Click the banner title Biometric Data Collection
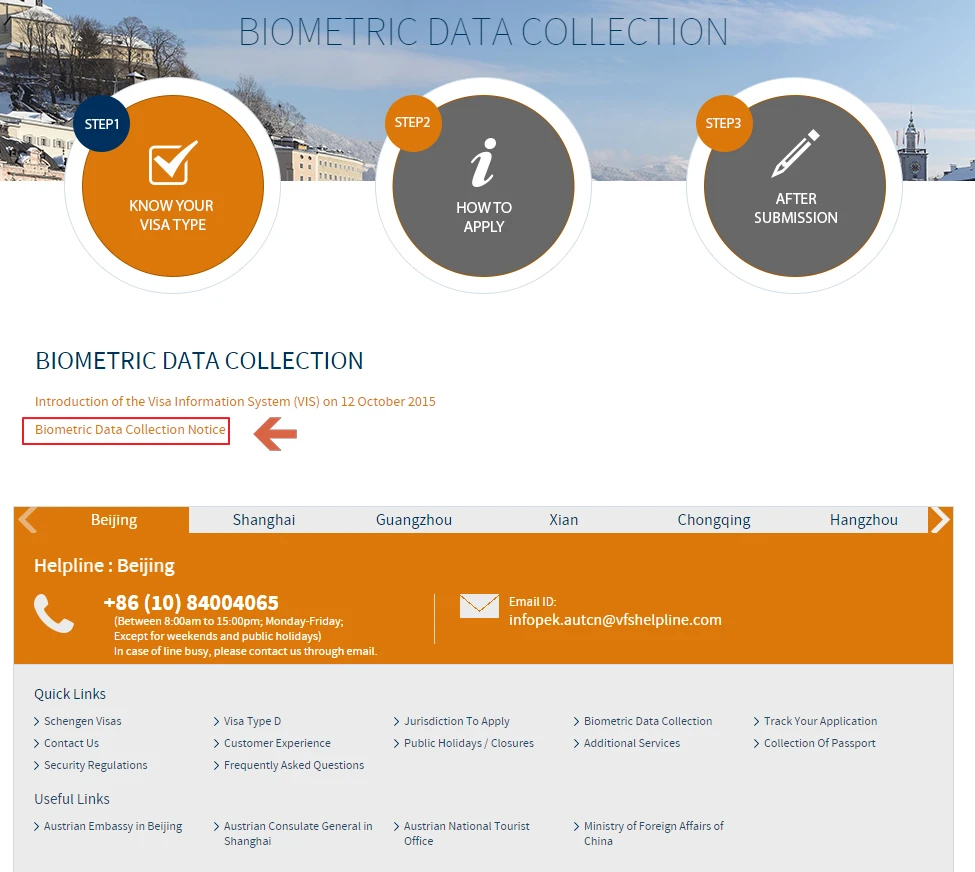The image size is (975, 872). coord(483,32)
